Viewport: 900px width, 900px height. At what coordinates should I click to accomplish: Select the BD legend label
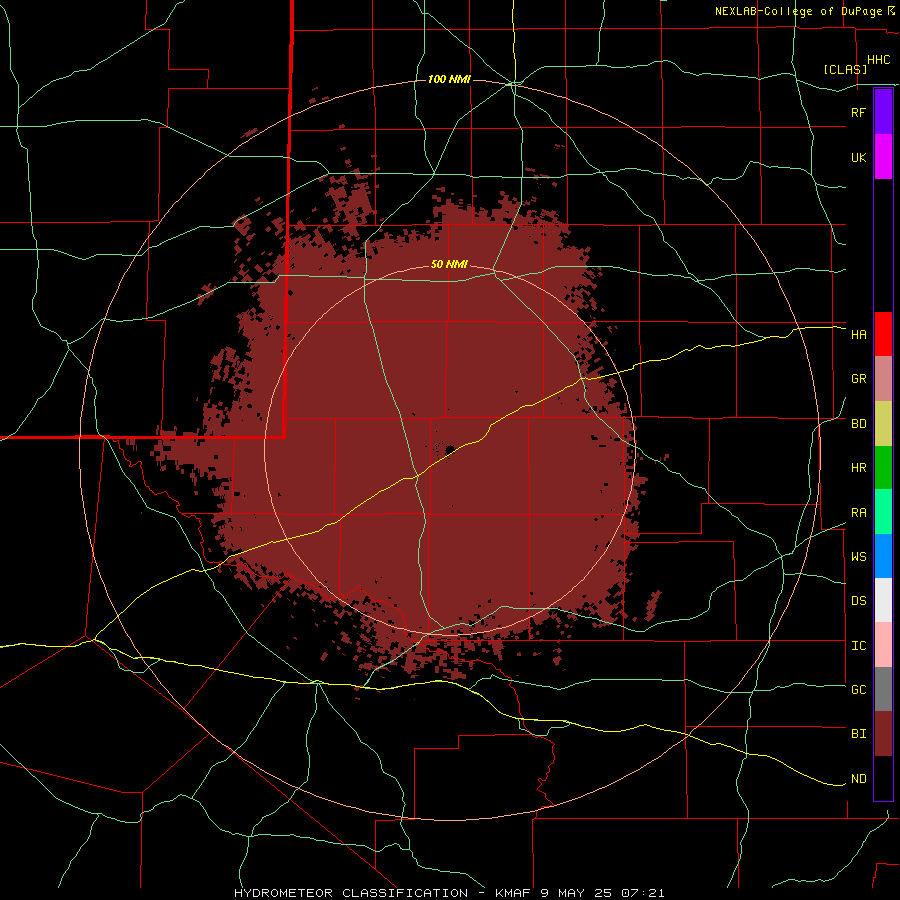click(858, 424)
